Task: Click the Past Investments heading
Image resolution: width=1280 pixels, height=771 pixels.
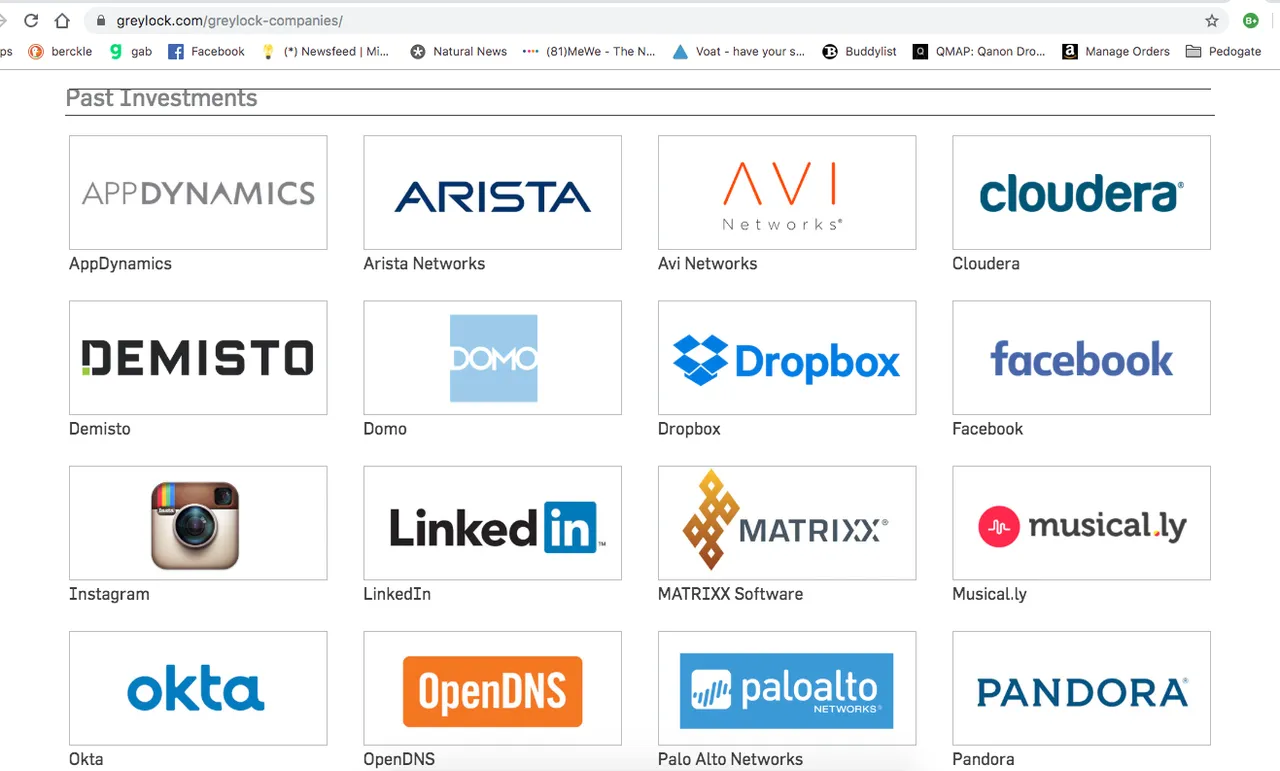Action: (161, 98)
